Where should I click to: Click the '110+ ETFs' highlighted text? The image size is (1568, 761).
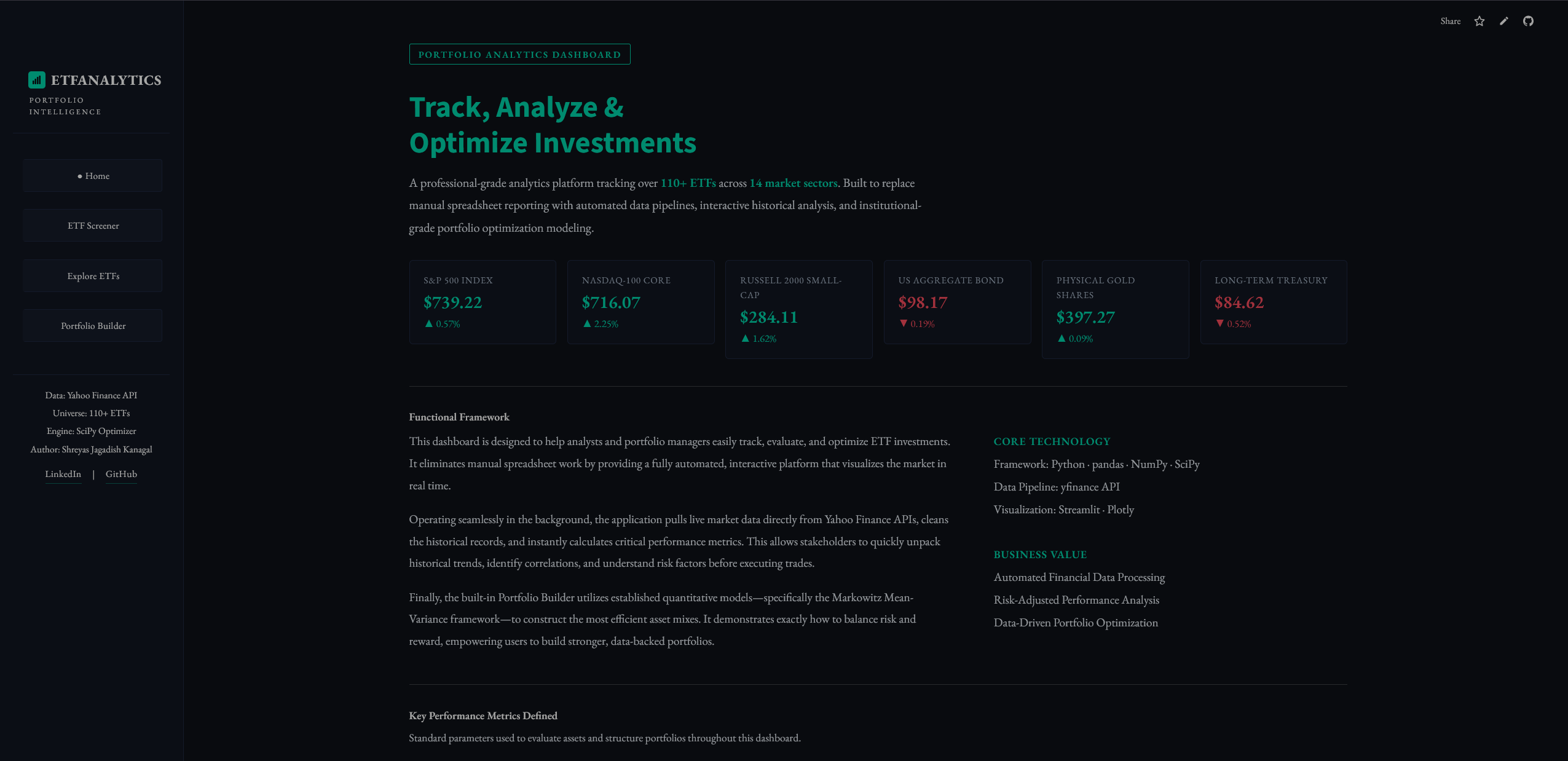pyautogui.click(x=688, y=183)
